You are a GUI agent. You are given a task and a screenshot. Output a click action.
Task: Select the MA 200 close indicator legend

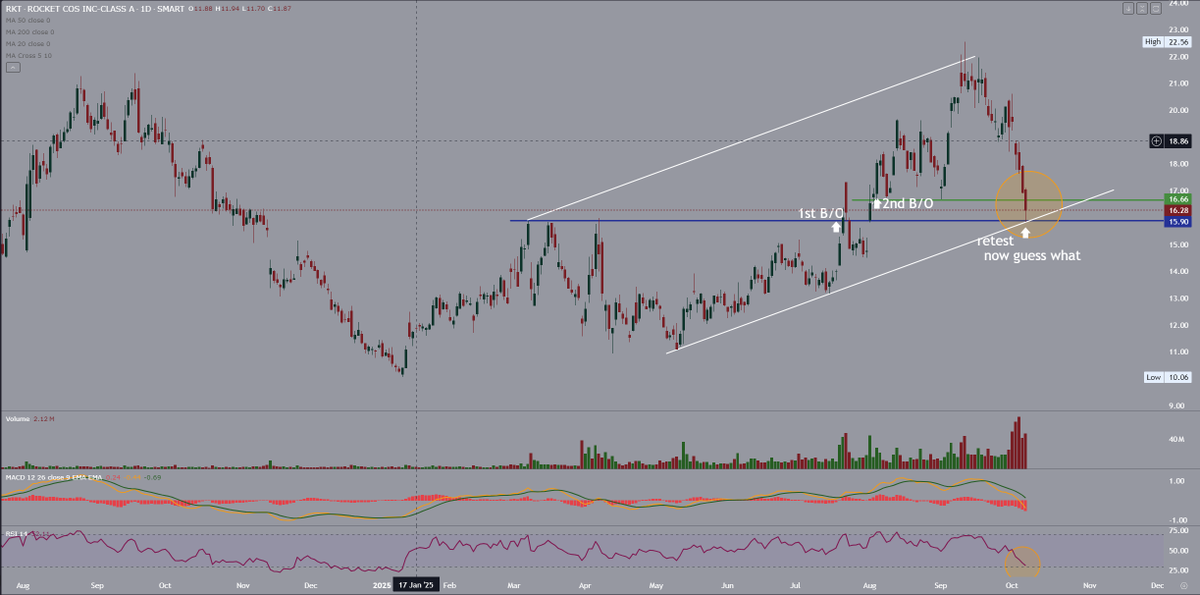(x=30, y=32)
